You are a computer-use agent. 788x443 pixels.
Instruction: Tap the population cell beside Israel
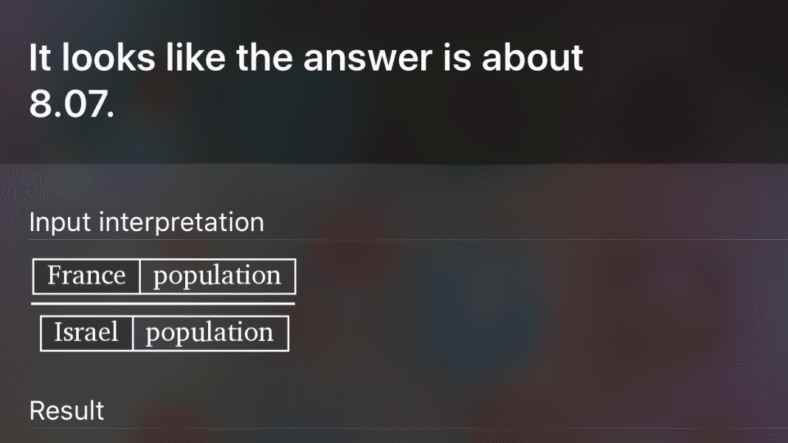[210, 333]
